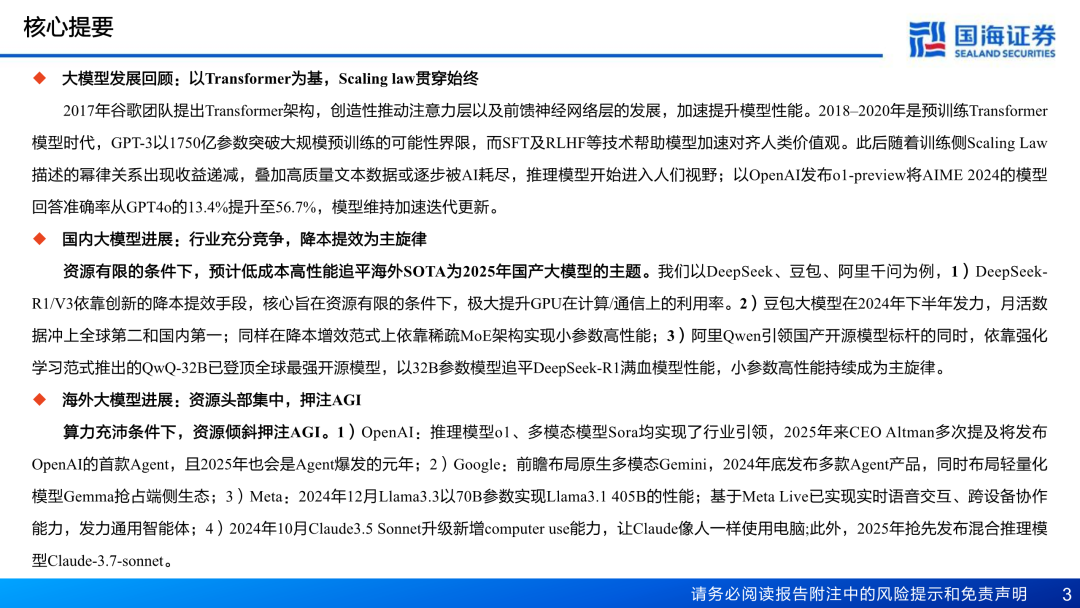The image size is (1080, 608).
Task: Click the orange diamond bullet beside 海外大模型进展
Action: [x=40, y=399]
